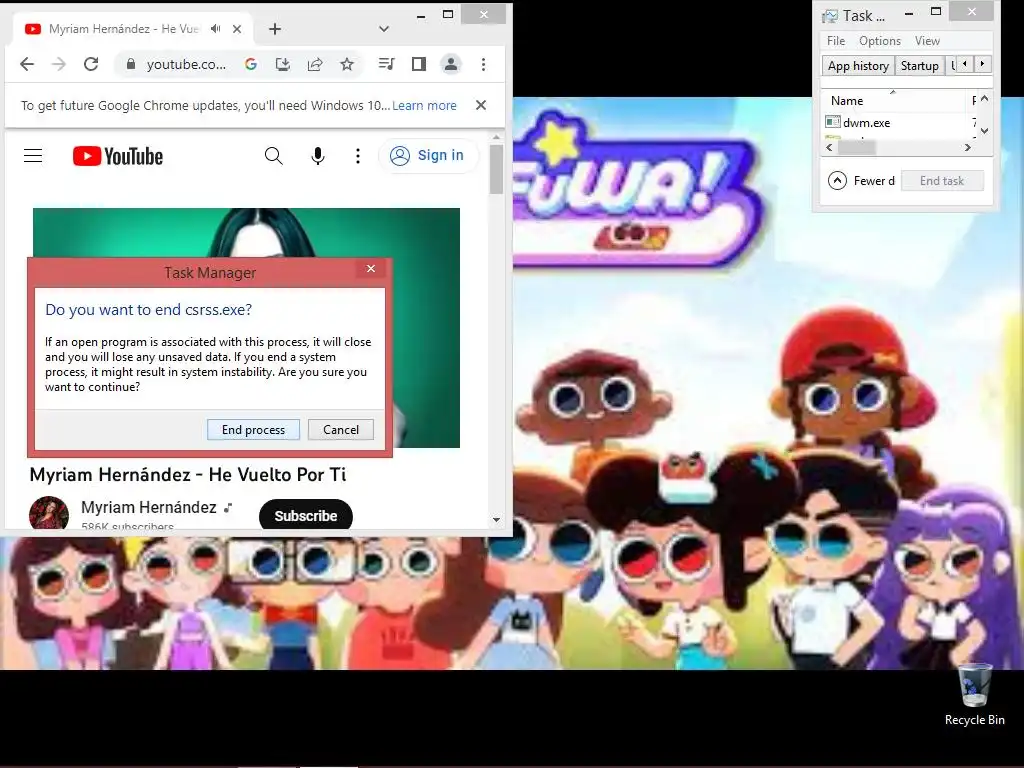Click Chrome page scrollbar thumb
Screen dimensions: 1024x768
click(496, 168)
